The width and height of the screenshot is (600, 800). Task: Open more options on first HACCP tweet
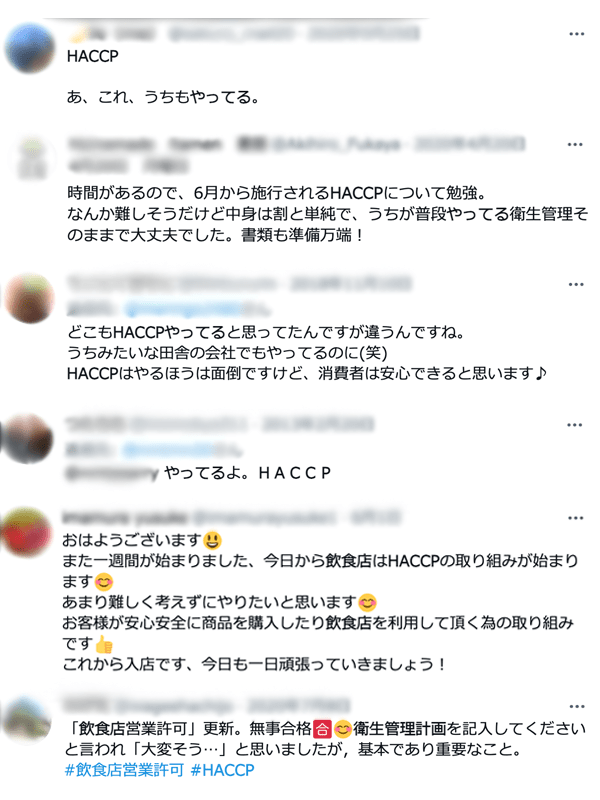coord(577,34)
